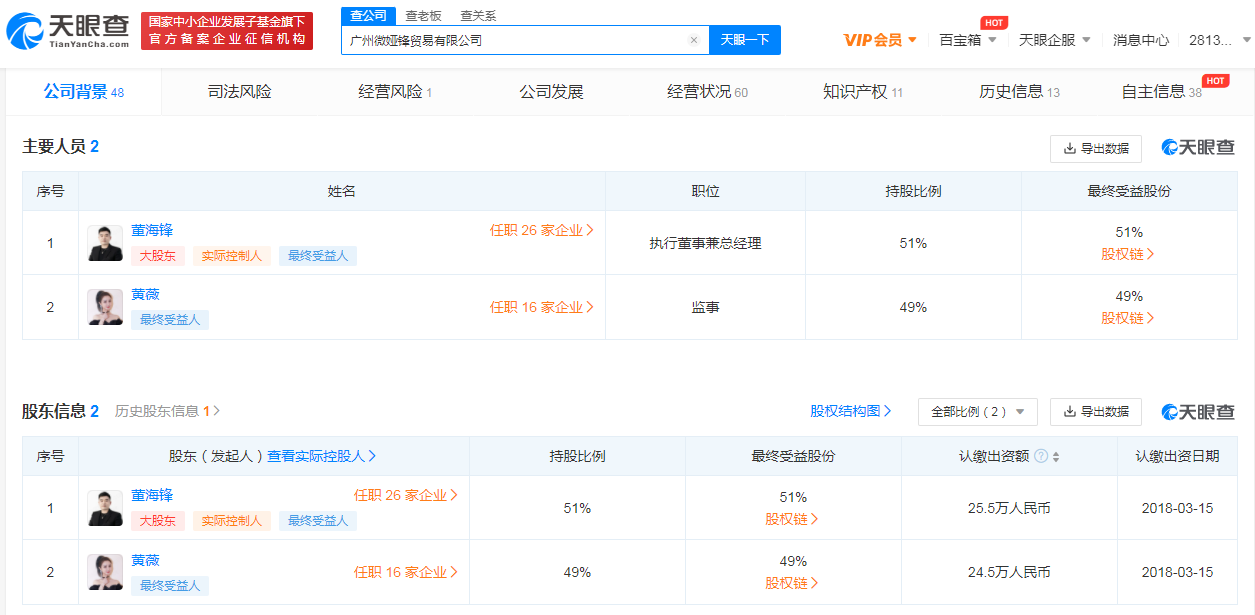Image resolution: width=1255 pixels, height=615 pixels.
Task: Open the TianYanCha logo homepage
Action: click(69, 32)
